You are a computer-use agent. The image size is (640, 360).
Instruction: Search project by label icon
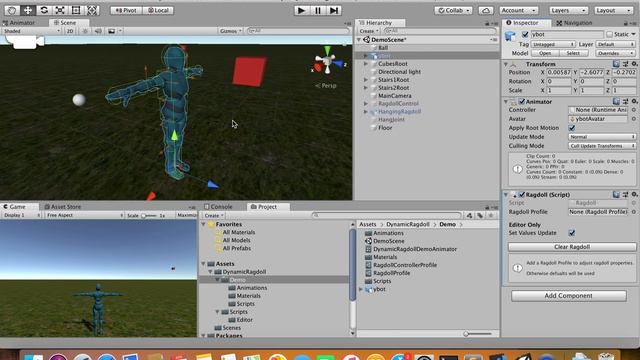coord(480,216)
